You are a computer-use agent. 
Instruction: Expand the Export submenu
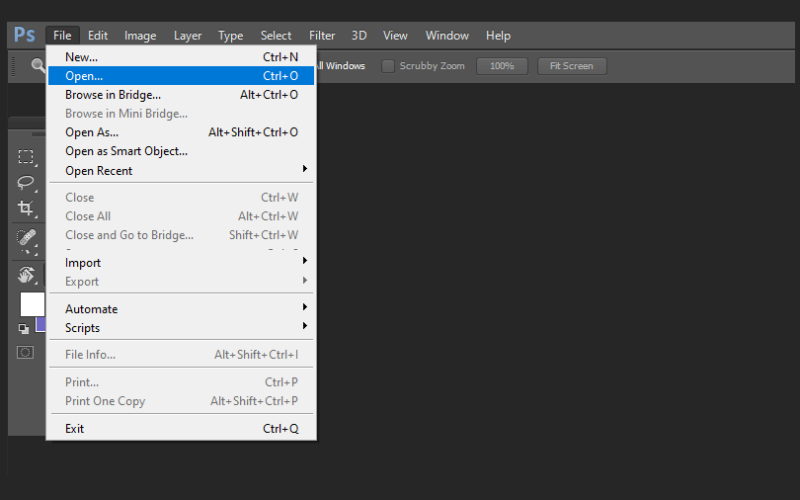pos(181,281)
